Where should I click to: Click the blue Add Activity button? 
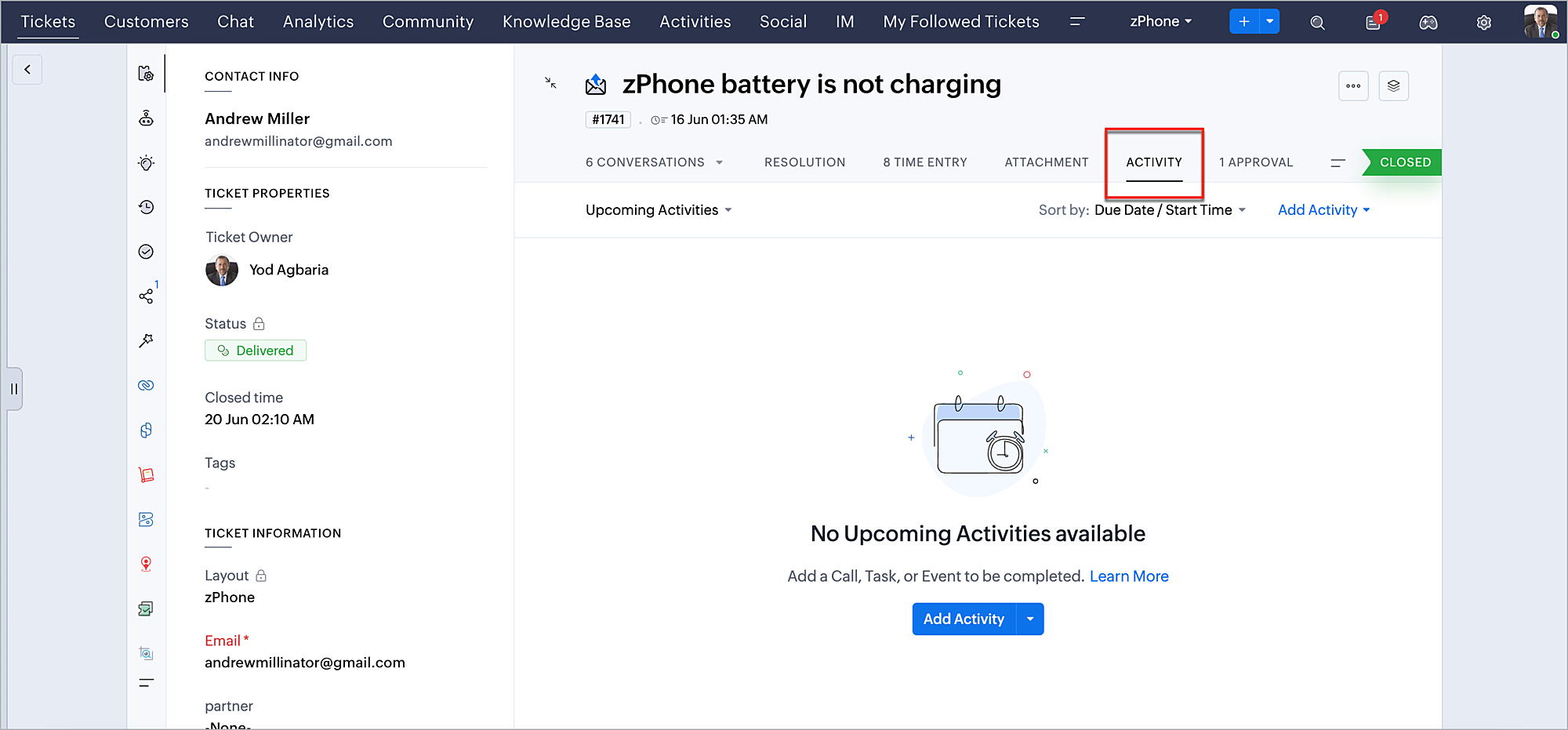[x=964, y=619]
